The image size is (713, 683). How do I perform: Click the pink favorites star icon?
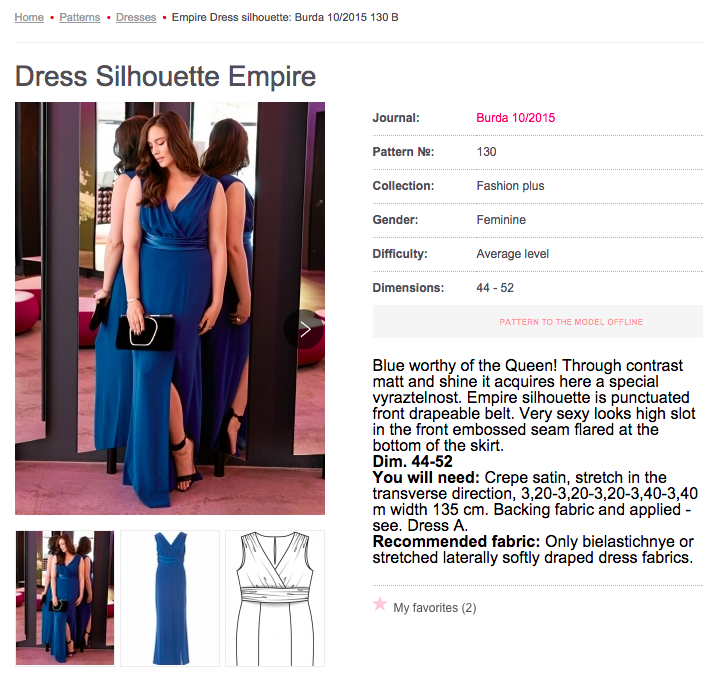(380, 604)
